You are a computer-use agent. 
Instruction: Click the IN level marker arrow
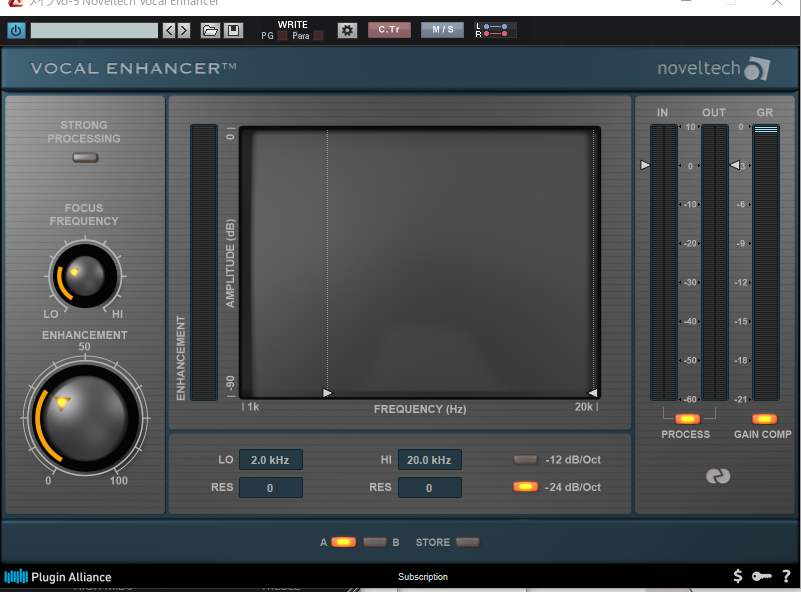tap(645, 165)
